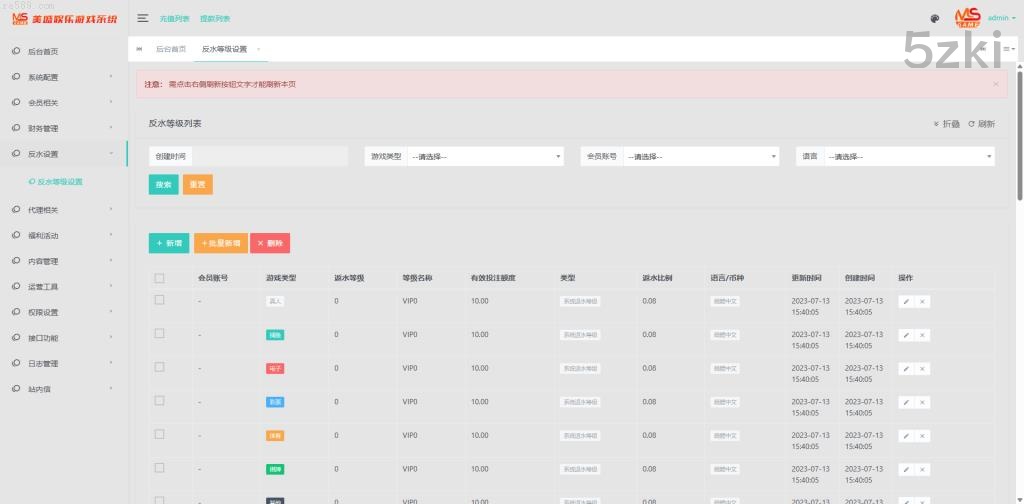Click the 创建时间 input field
Screen dimensions: 1024x504
tap(269, 157)
